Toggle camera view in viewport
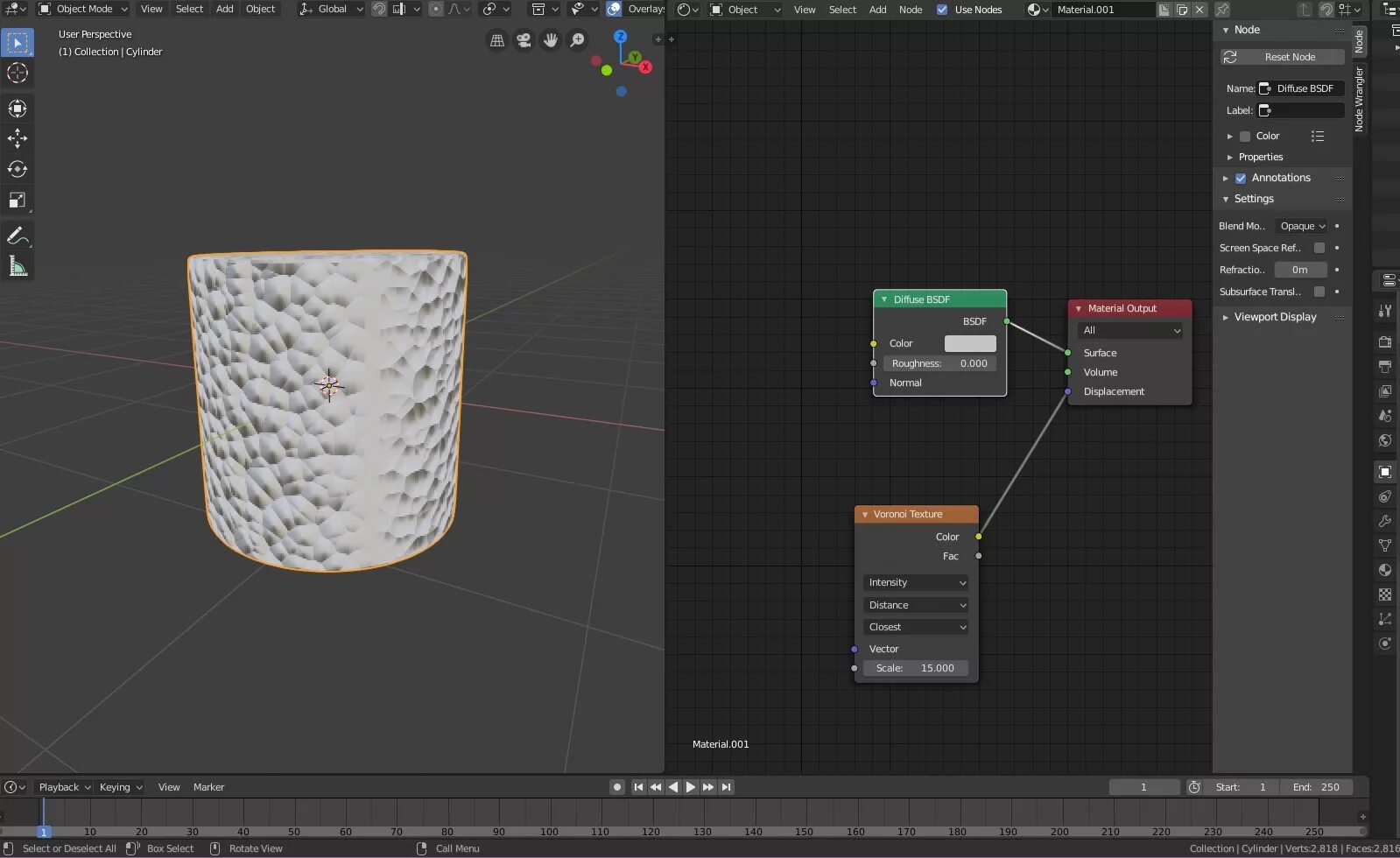This screenshot has width=1400, height=858. tap(524, 40)
